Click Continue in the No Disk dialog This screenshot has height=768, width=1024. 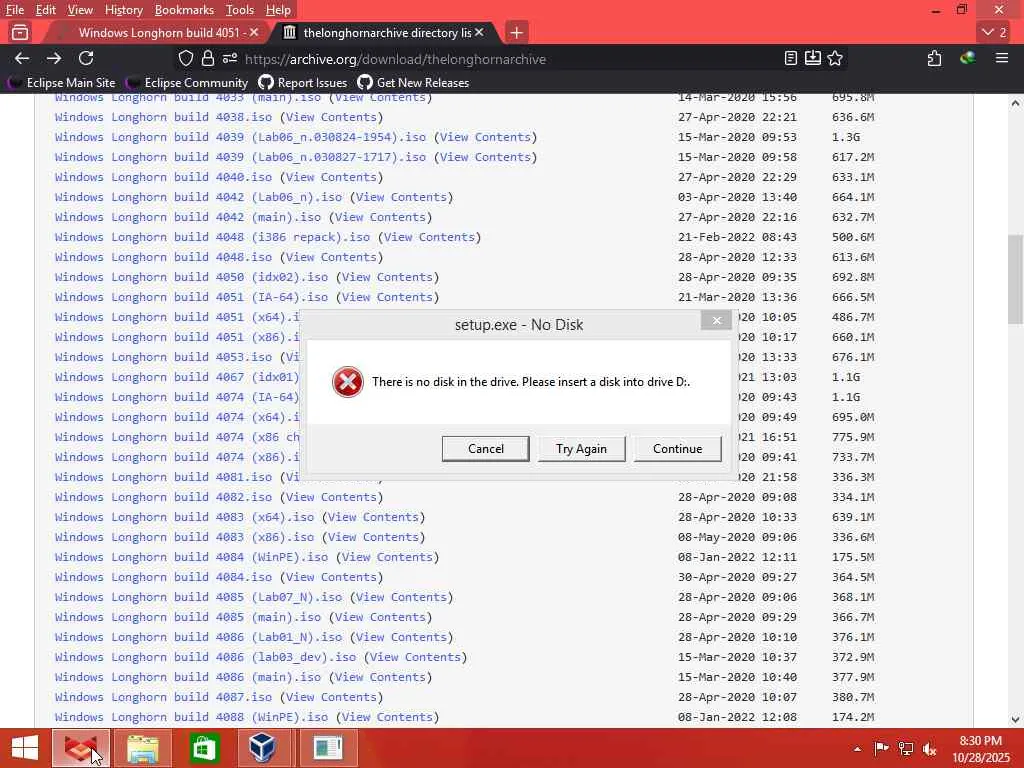click(677, 449)
